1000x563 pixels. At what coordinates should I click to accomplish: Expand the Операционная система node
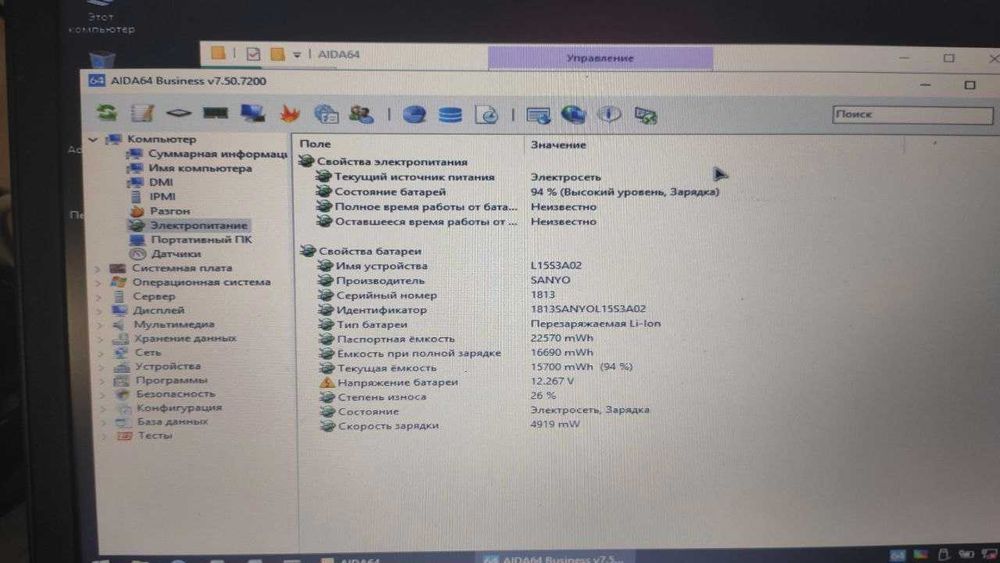point(98,282)
